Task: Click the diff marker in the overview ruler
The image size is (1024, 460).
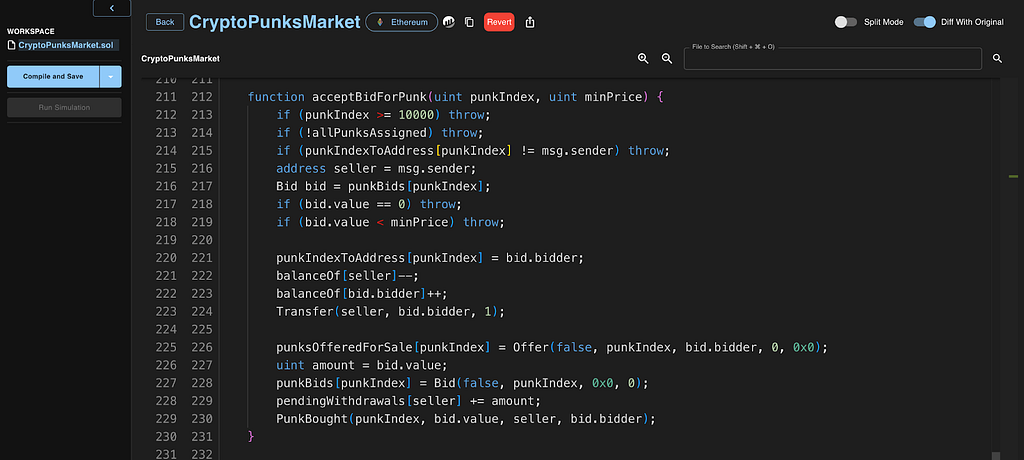Action: [1014, 176]
